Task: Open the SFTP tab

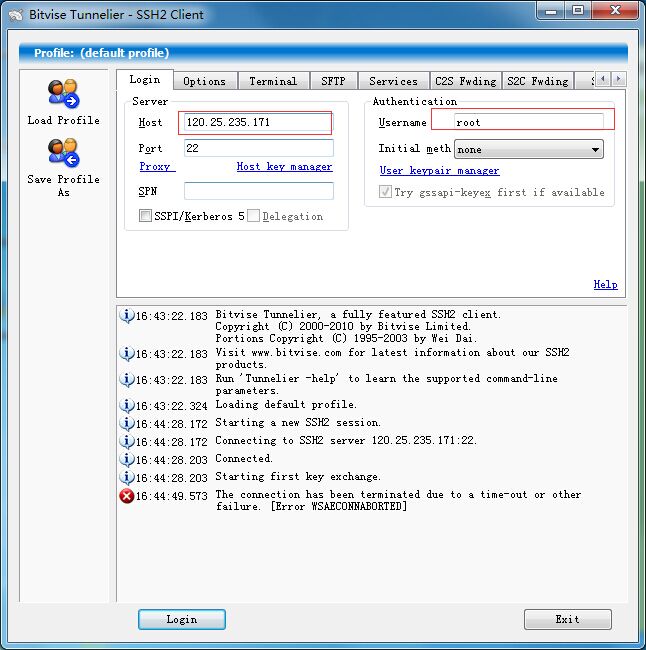Action: (x=333, y=81)
